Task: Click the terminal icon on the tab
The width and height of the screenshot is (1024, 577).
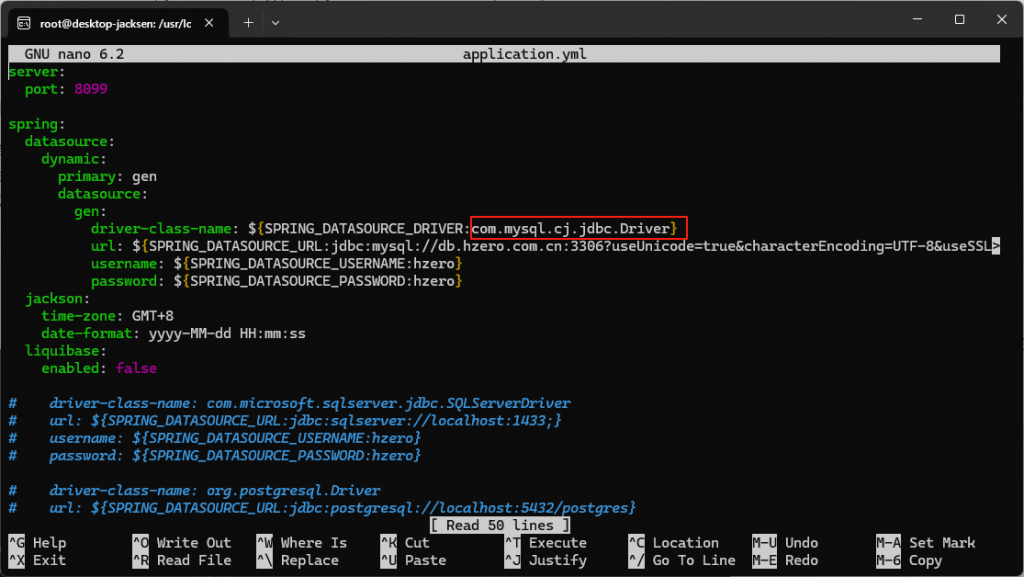Action: 23,21
